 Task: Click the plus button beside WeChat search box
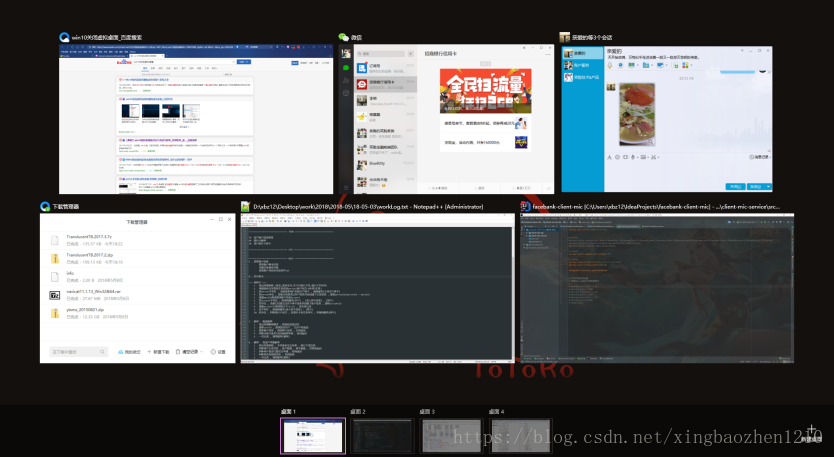pos(410,54)
